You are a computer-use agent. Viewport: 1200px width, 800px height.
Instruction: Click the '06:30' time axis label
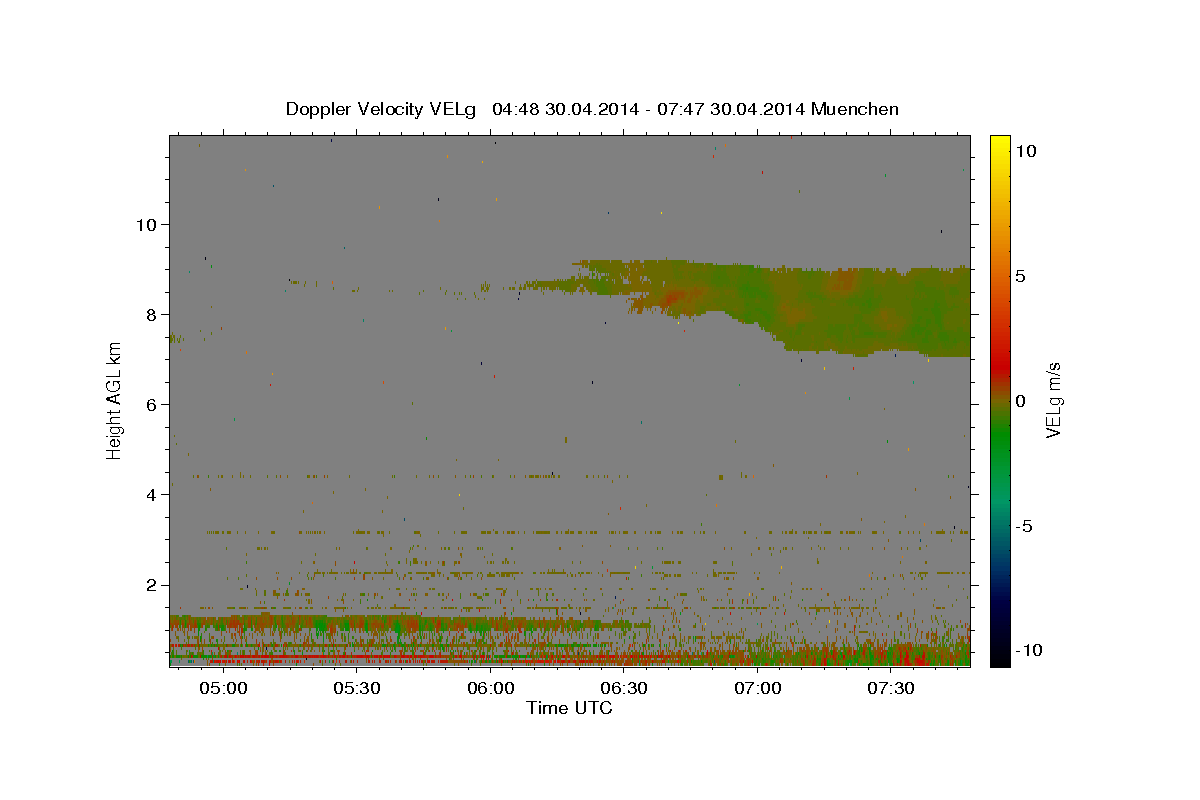tap(625, 688)
